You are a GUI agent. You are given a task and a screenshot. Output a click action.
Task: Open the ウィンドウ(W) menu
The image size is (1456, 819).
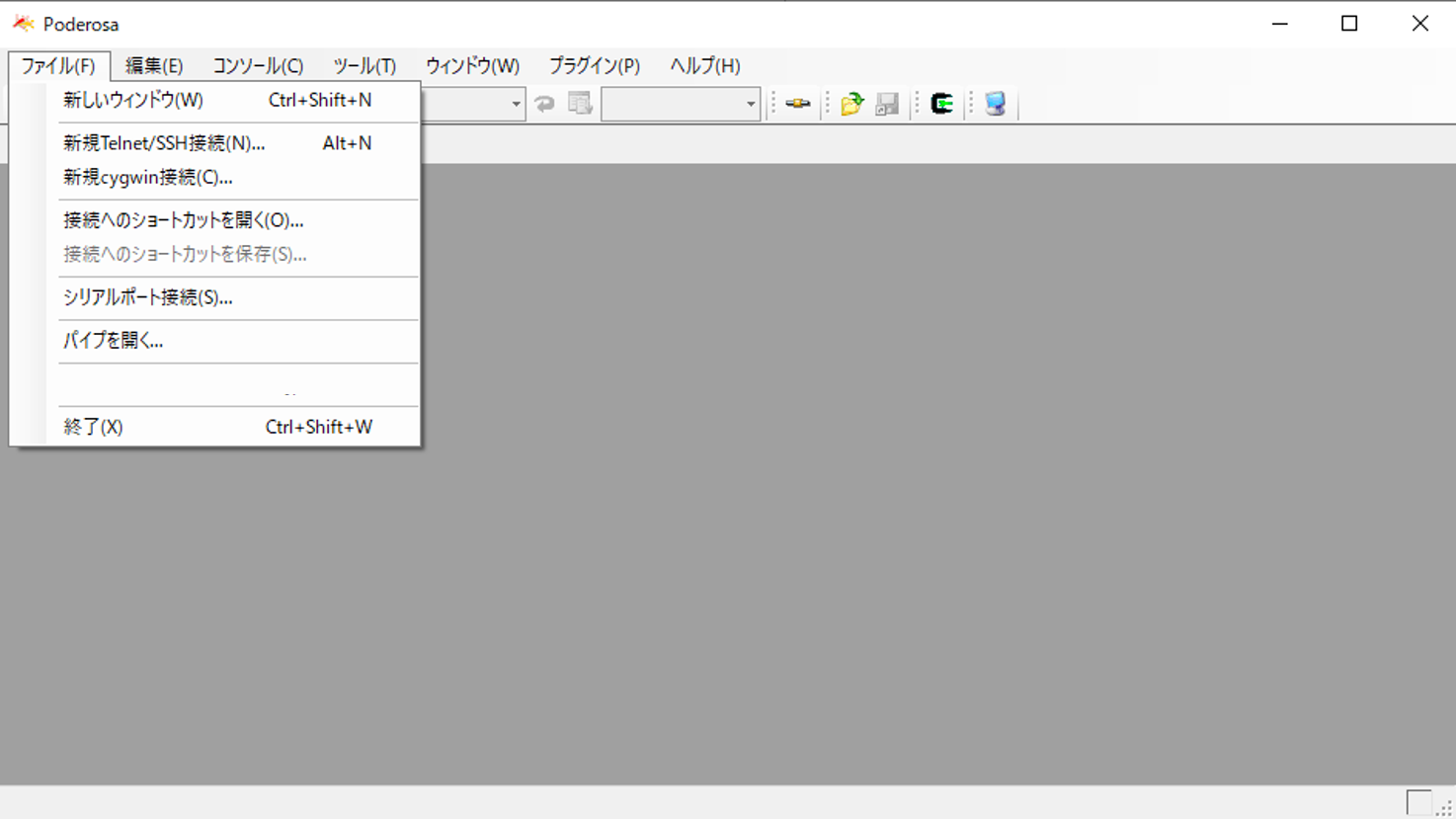[x=472, y=66]
